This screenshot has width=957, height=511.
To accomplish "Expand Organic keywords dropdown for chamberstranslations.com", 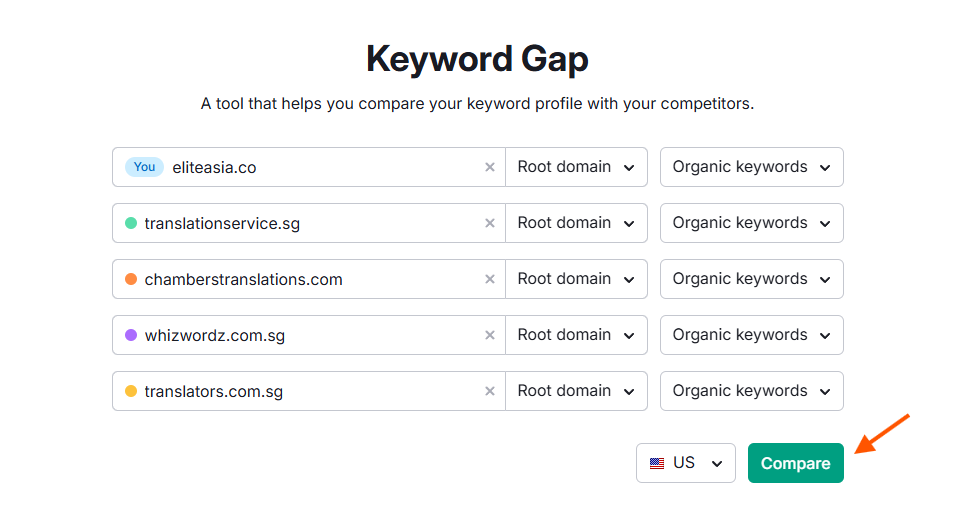I will coord(751,279).
